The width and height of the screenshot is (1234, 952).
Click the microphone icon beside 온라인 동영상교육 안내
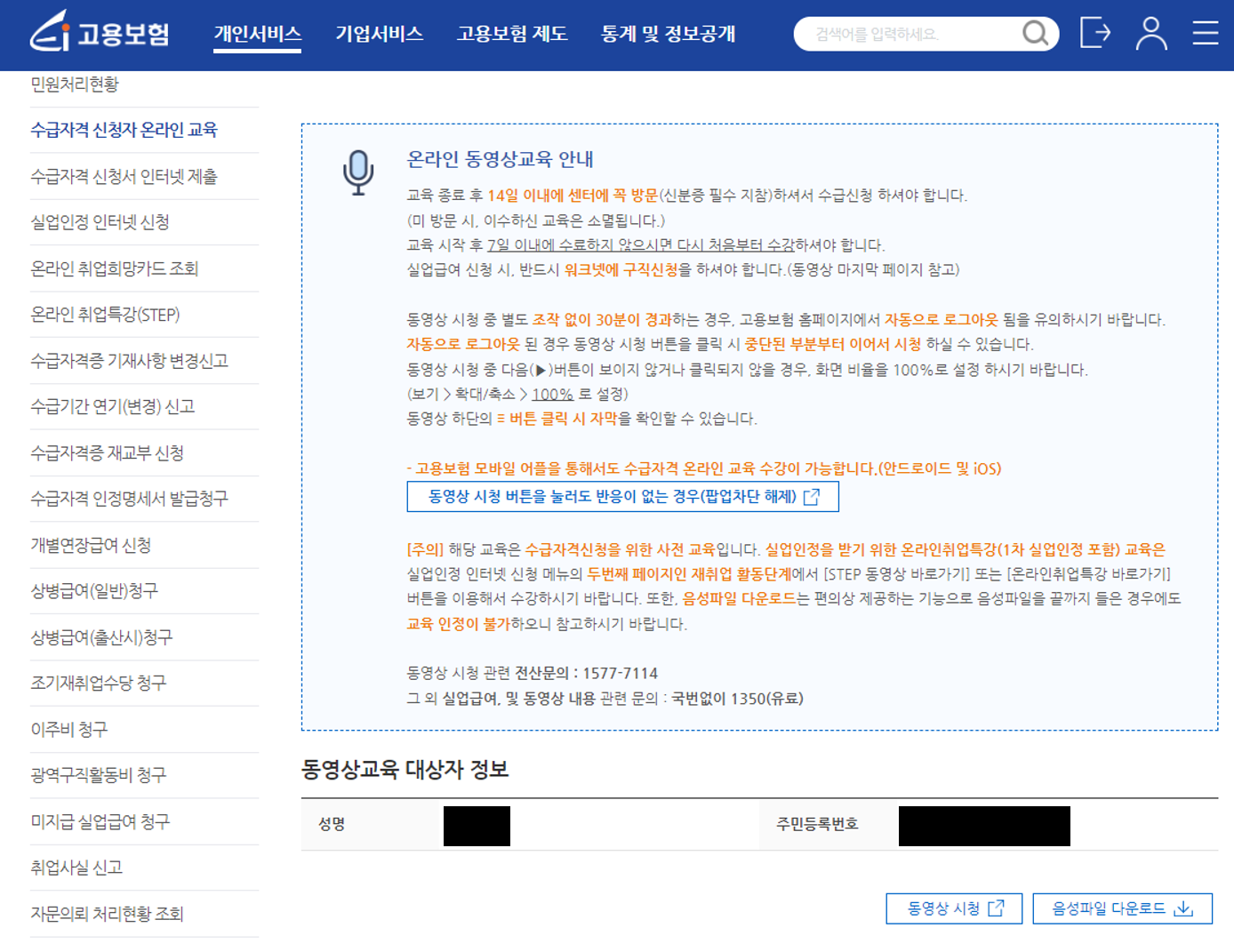tap(358, 169)
